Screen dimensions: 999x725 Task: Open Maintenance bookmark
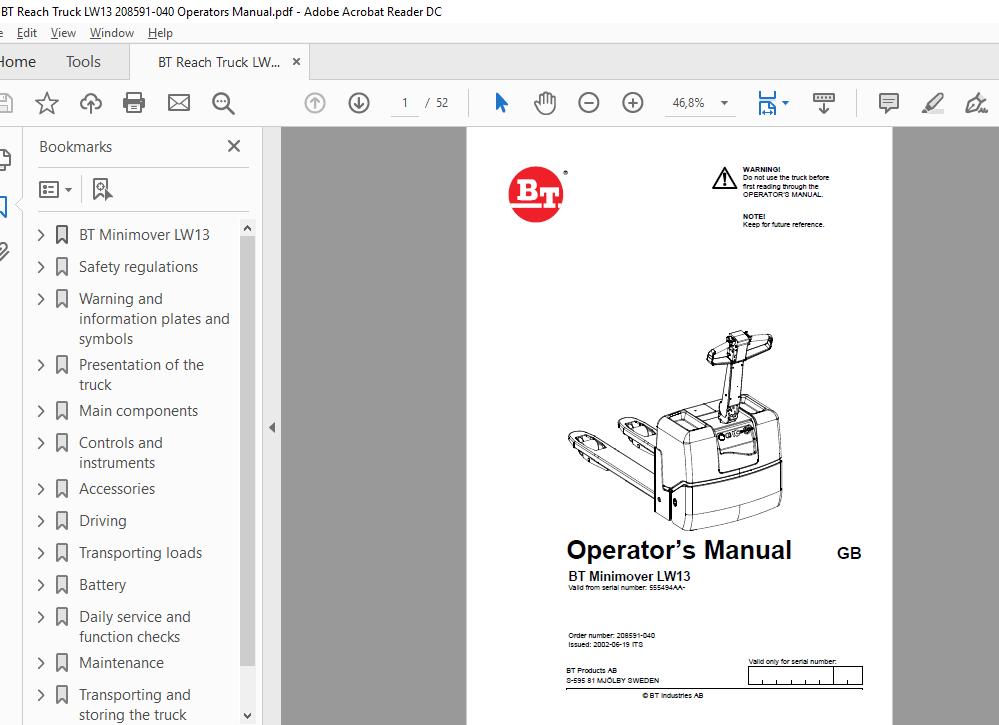[121, 663]
